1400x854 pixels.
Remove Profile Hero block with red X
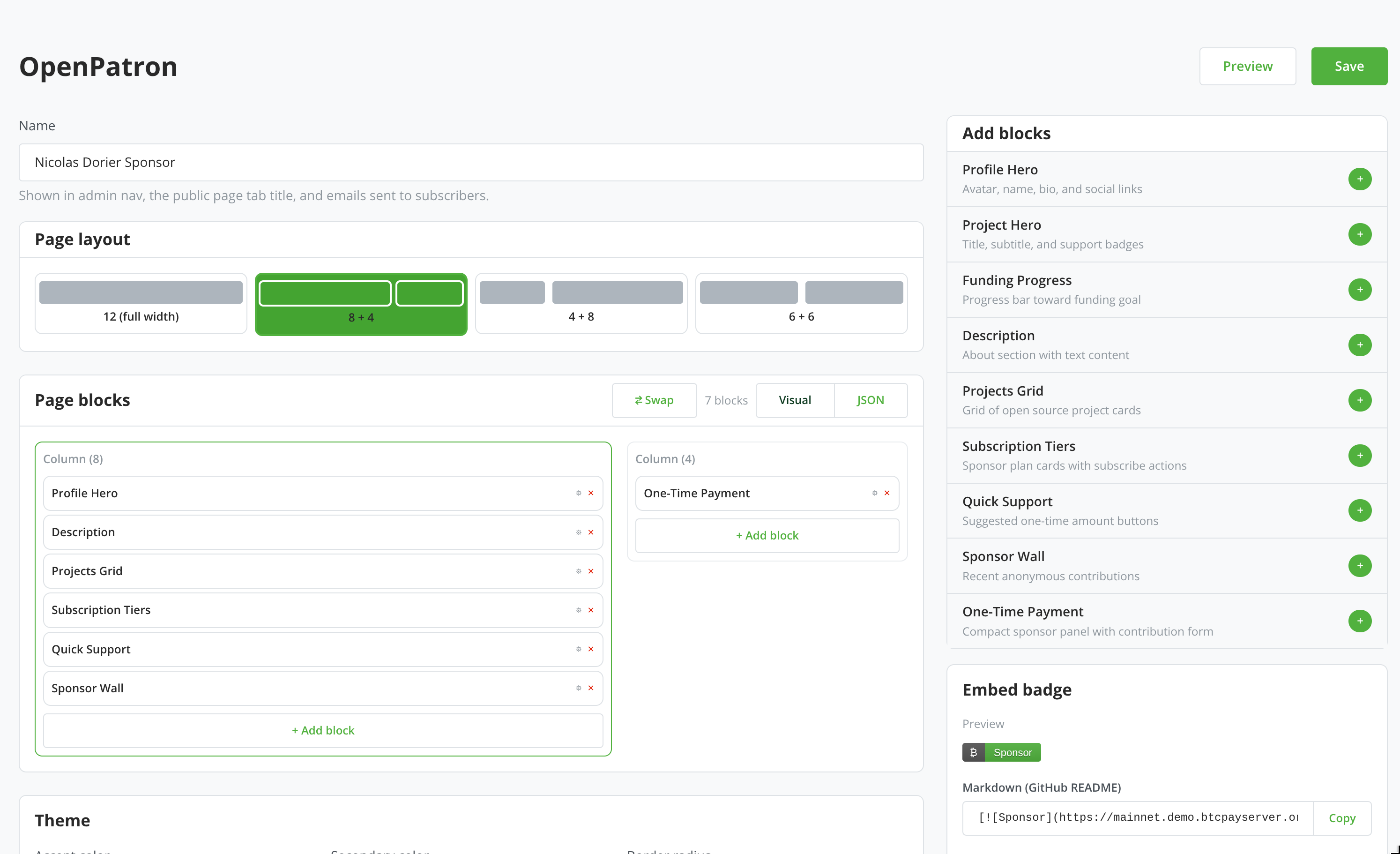[x=591, y=493]
